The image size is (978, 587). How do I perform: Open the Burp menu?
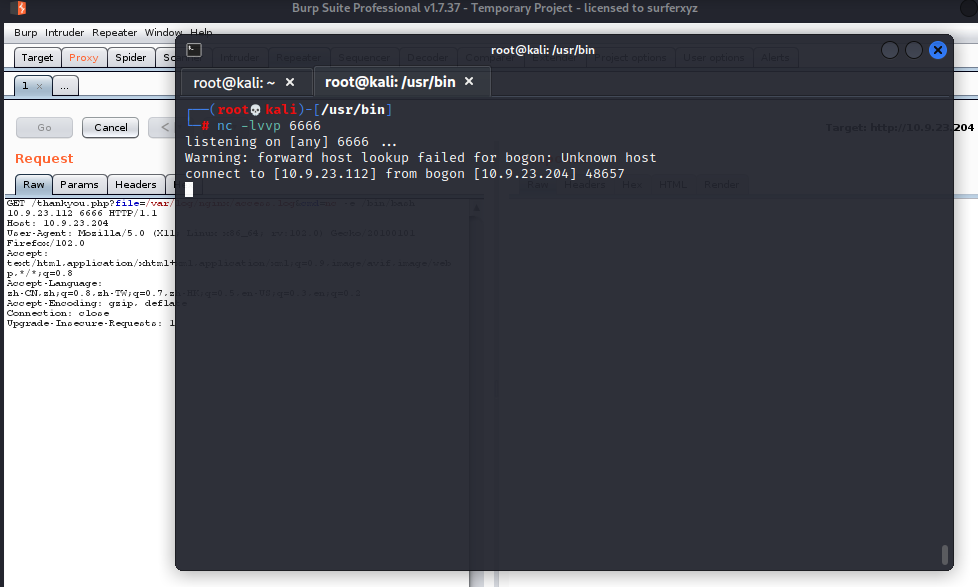tap(26, 32)
